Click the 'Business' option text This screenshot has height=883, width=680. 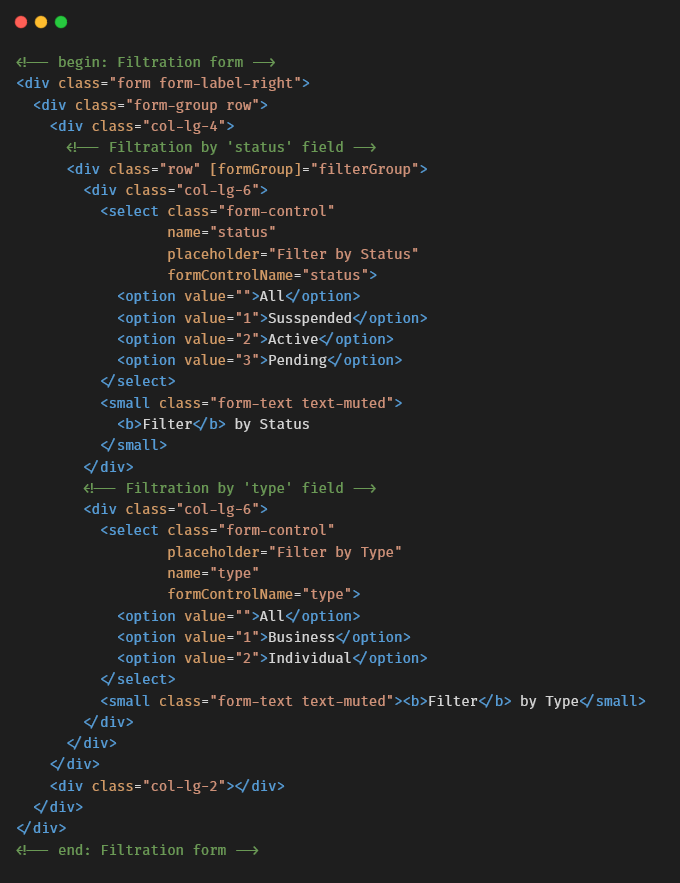point(301,637)
